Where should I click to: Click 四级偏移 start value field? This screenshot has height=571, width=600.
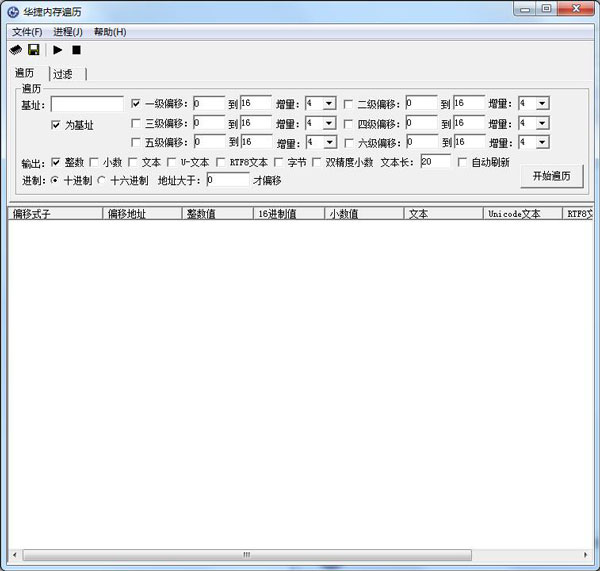coord(421,123)
